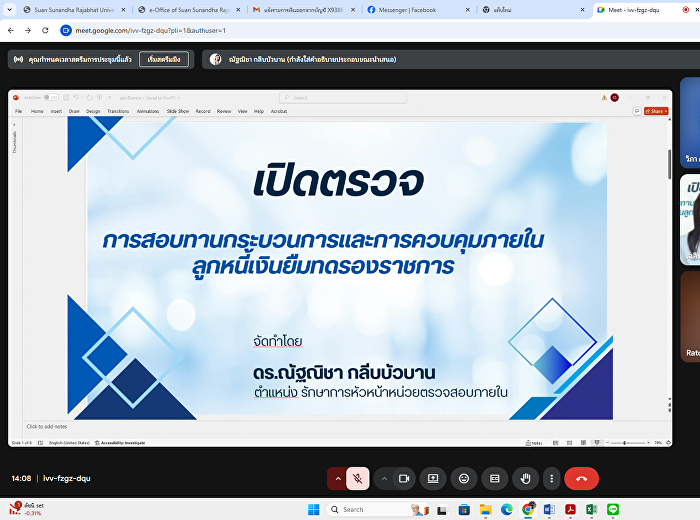This screenshot has width=700, height=520.
Task: Click the PowerPoint zoom slider
Action: pos(627,443)
